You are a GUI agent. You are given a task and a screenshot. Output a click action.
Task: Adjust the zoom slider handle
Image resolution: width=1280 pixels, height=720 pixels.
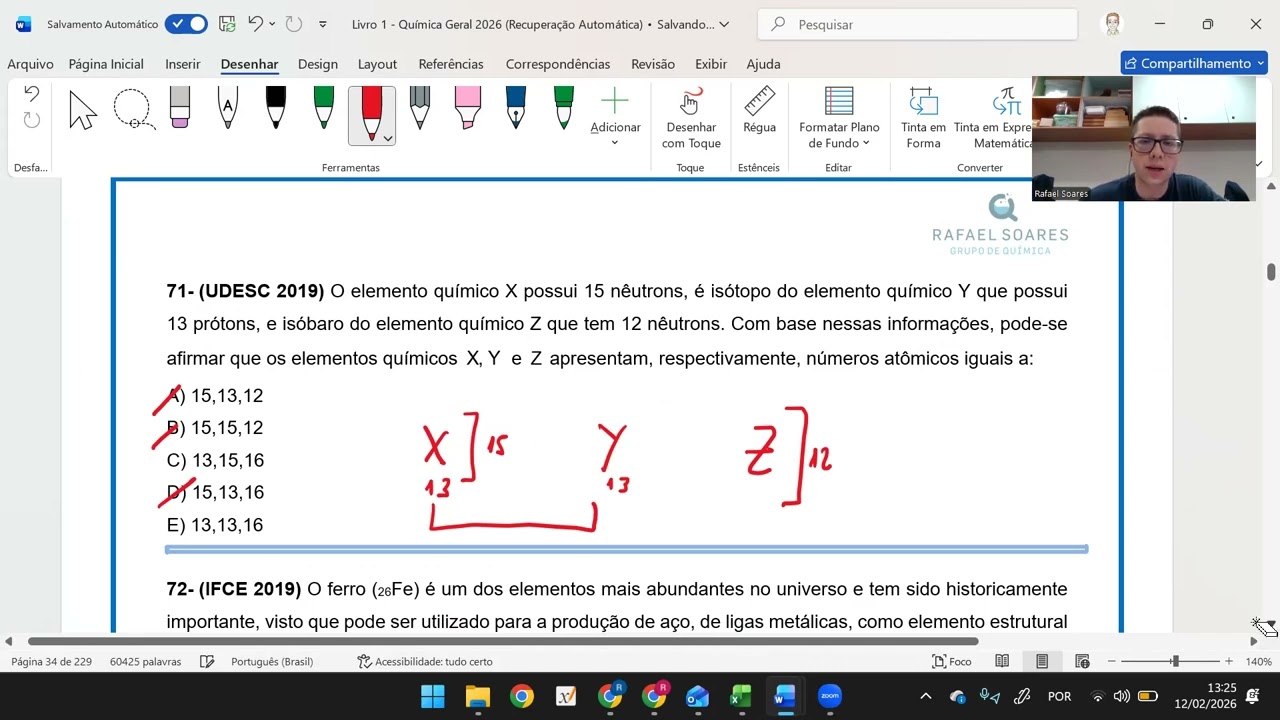tap(1175, 662)
